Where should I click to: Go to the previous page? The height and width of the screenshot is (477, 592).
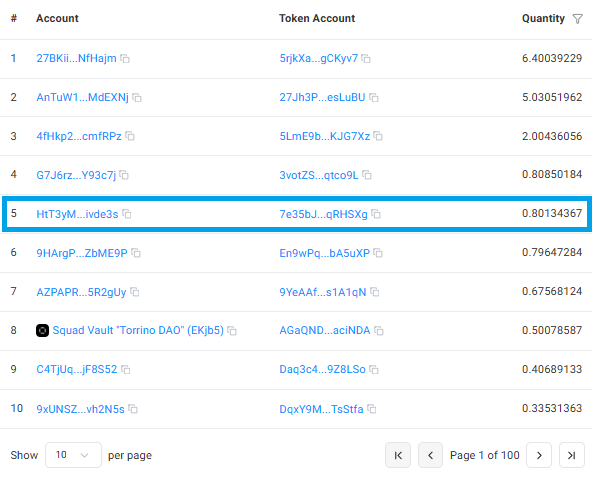(430, 455)
